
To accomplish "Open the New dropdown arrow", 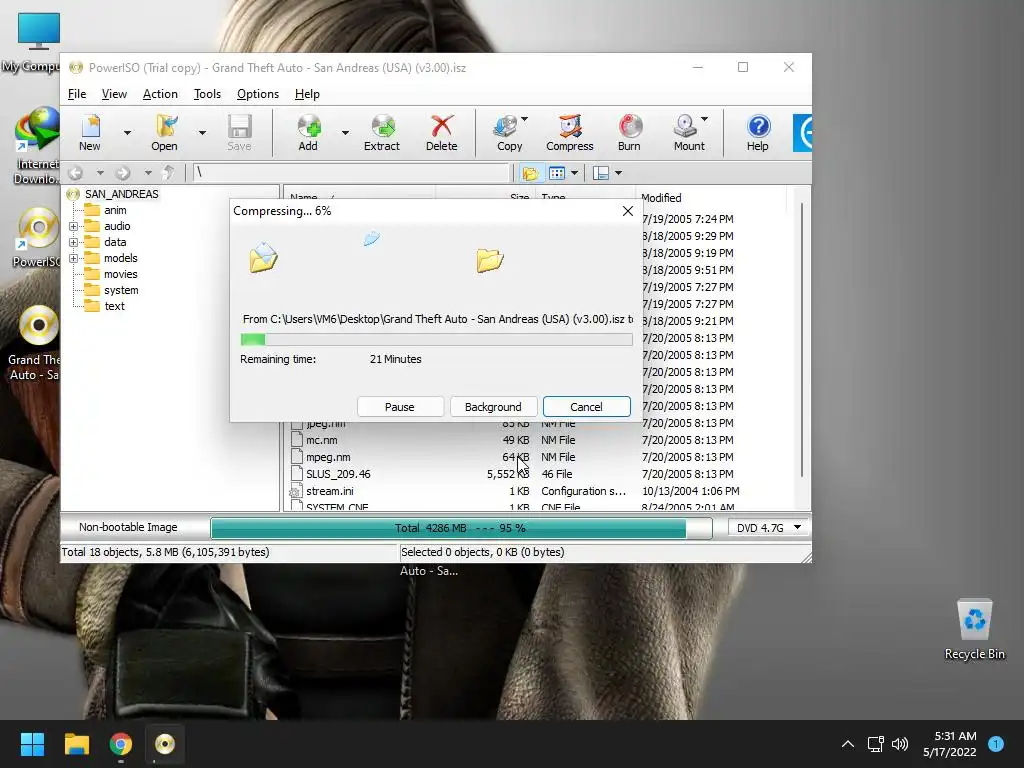I will click(x=127, y=133).
